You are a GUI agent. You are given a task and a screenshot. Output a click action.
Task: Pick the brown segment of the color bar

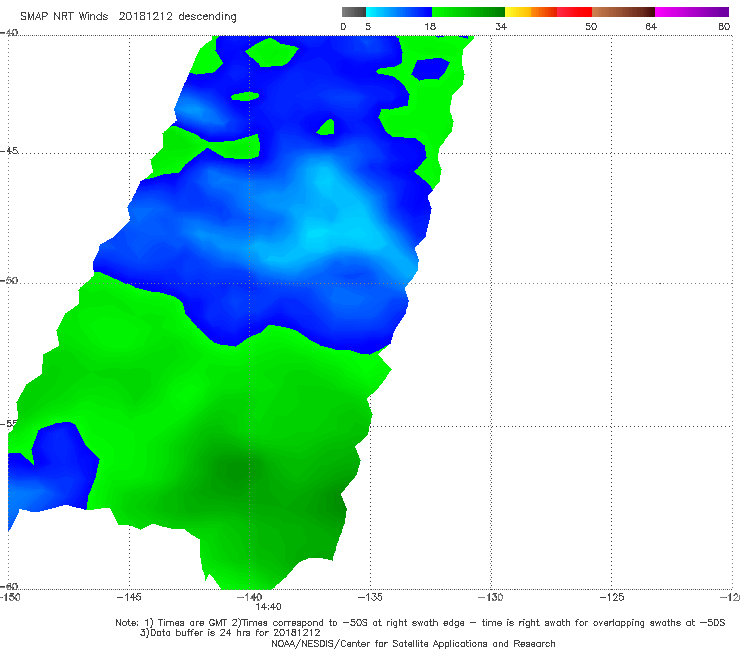pyautogui.click(x=623, y=12)
